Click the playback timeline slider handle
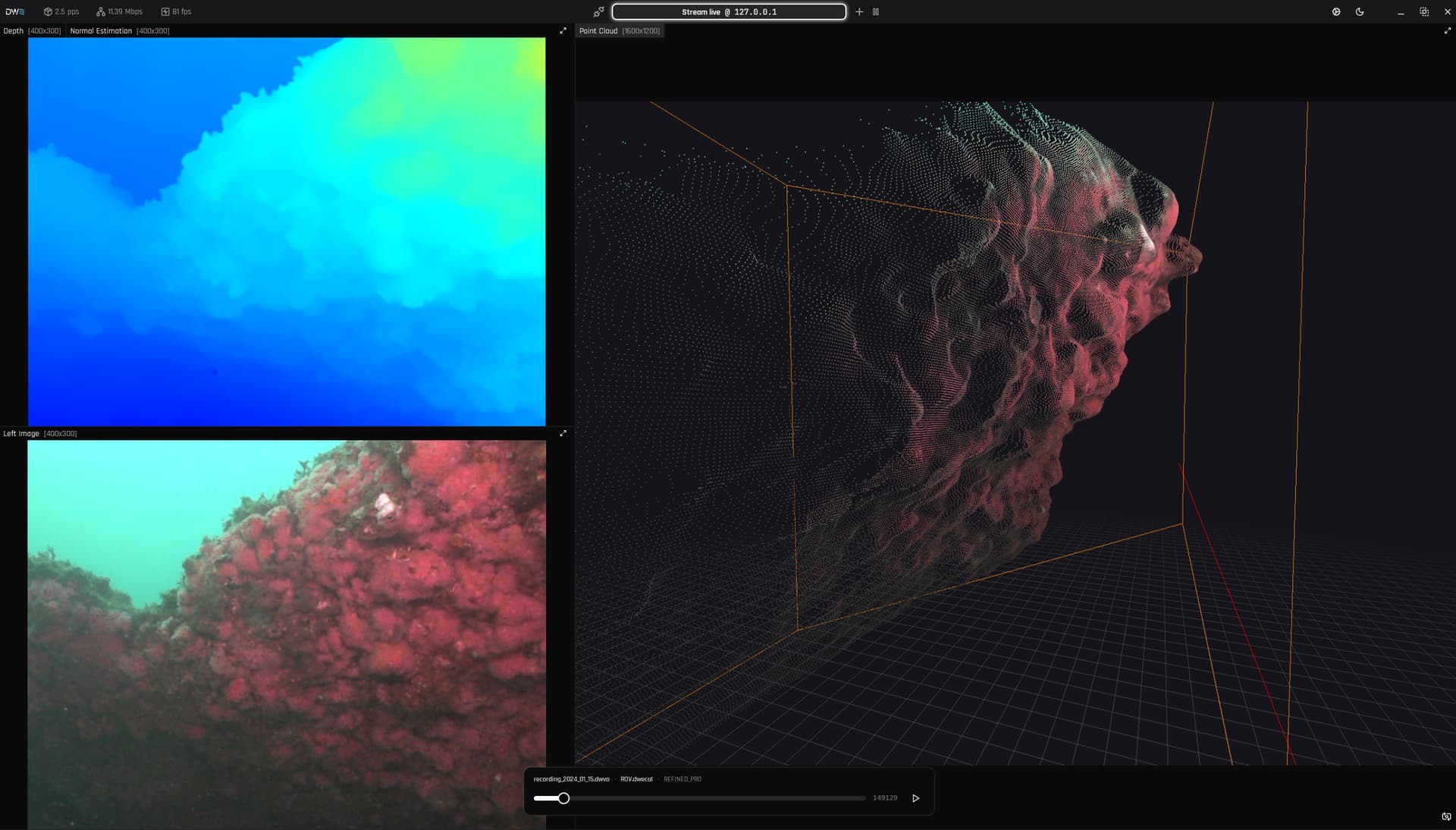1456x830 pixels. click(563, 798)
